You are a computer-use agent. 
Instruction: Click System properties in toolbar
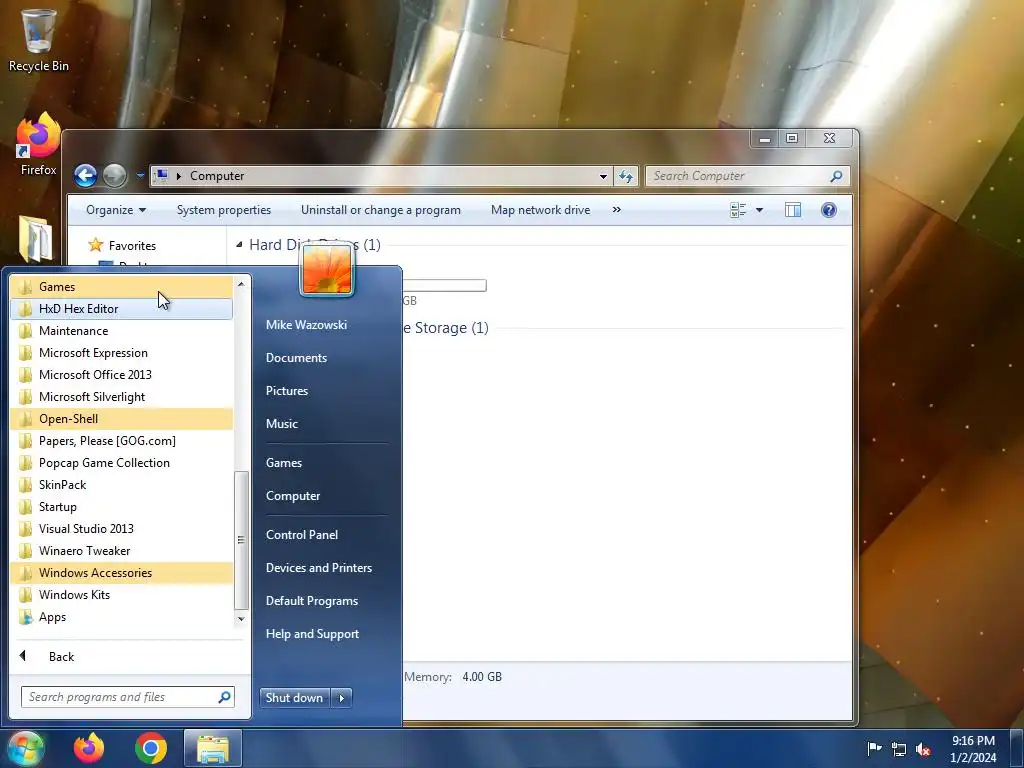coord(224,210)
